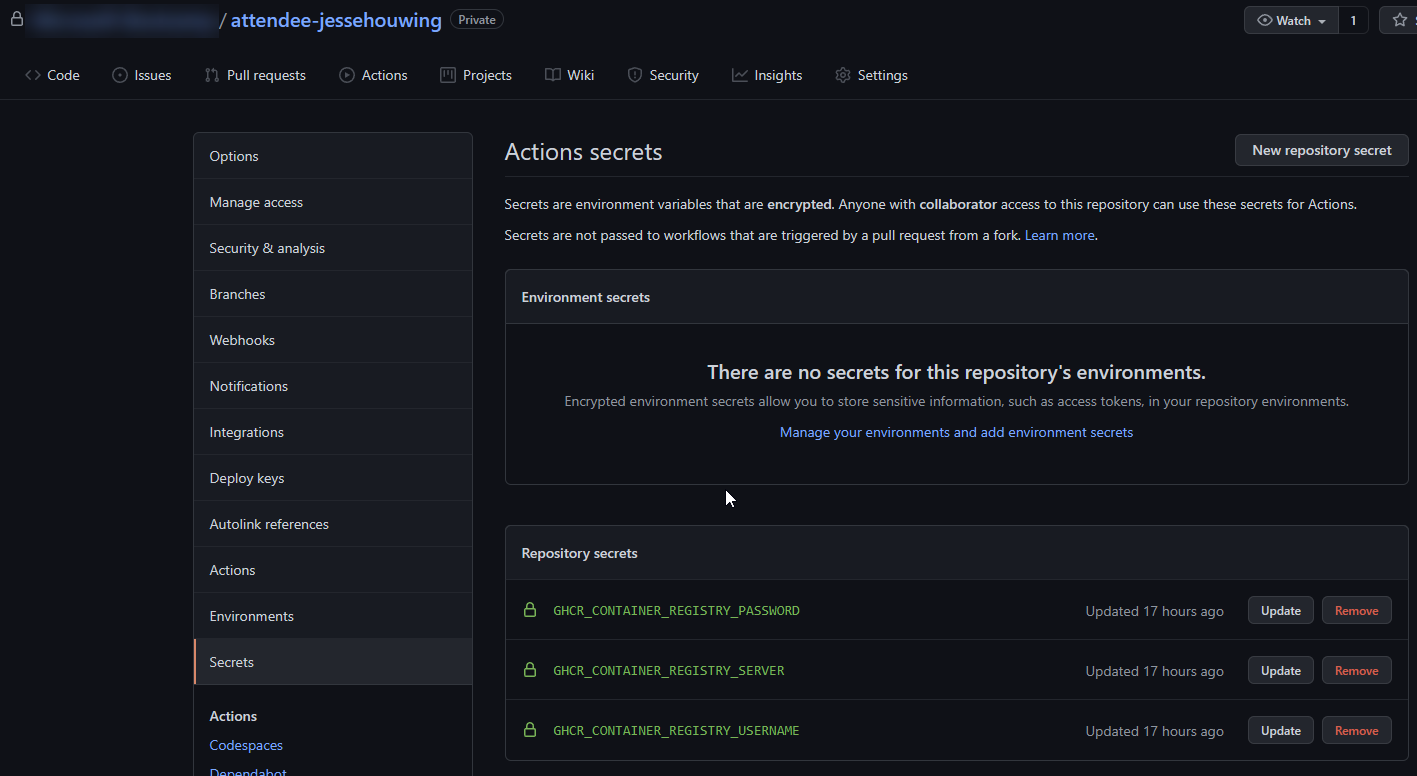Switch to the Projects tab

(x=476, y=75)
